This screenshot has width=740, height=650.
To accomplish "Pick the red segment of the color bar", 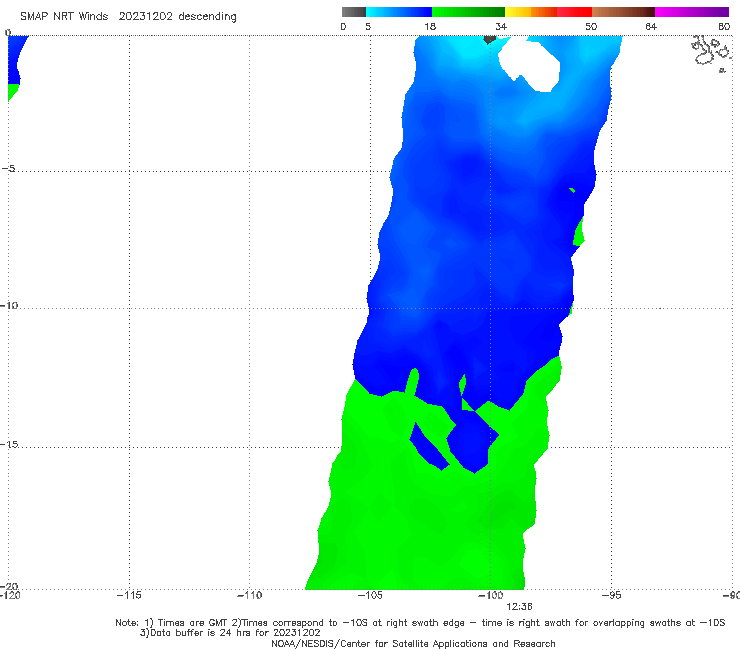I will 574,12.
